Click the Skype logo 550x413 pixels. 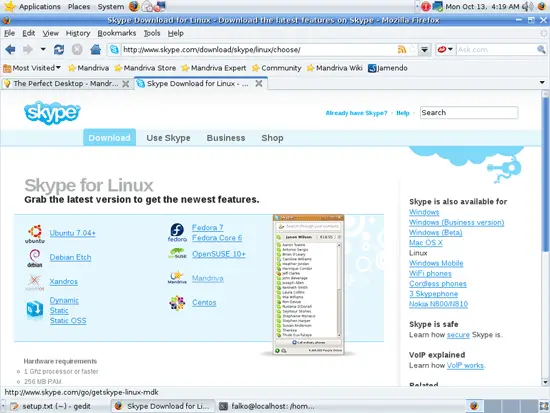pos(52,113)
